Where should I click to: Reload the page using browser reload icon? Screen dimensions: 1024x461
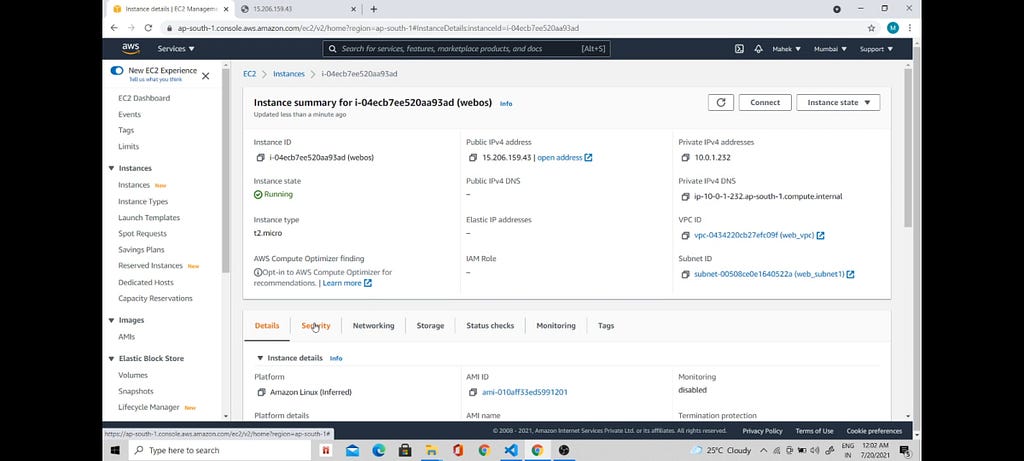[x=148, y=28]
